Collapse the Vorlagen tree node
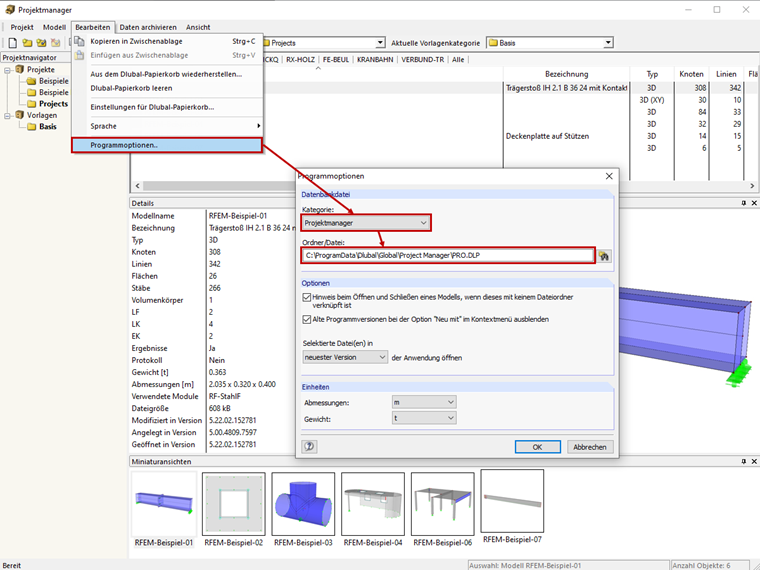760x570 pixels. 7,115
